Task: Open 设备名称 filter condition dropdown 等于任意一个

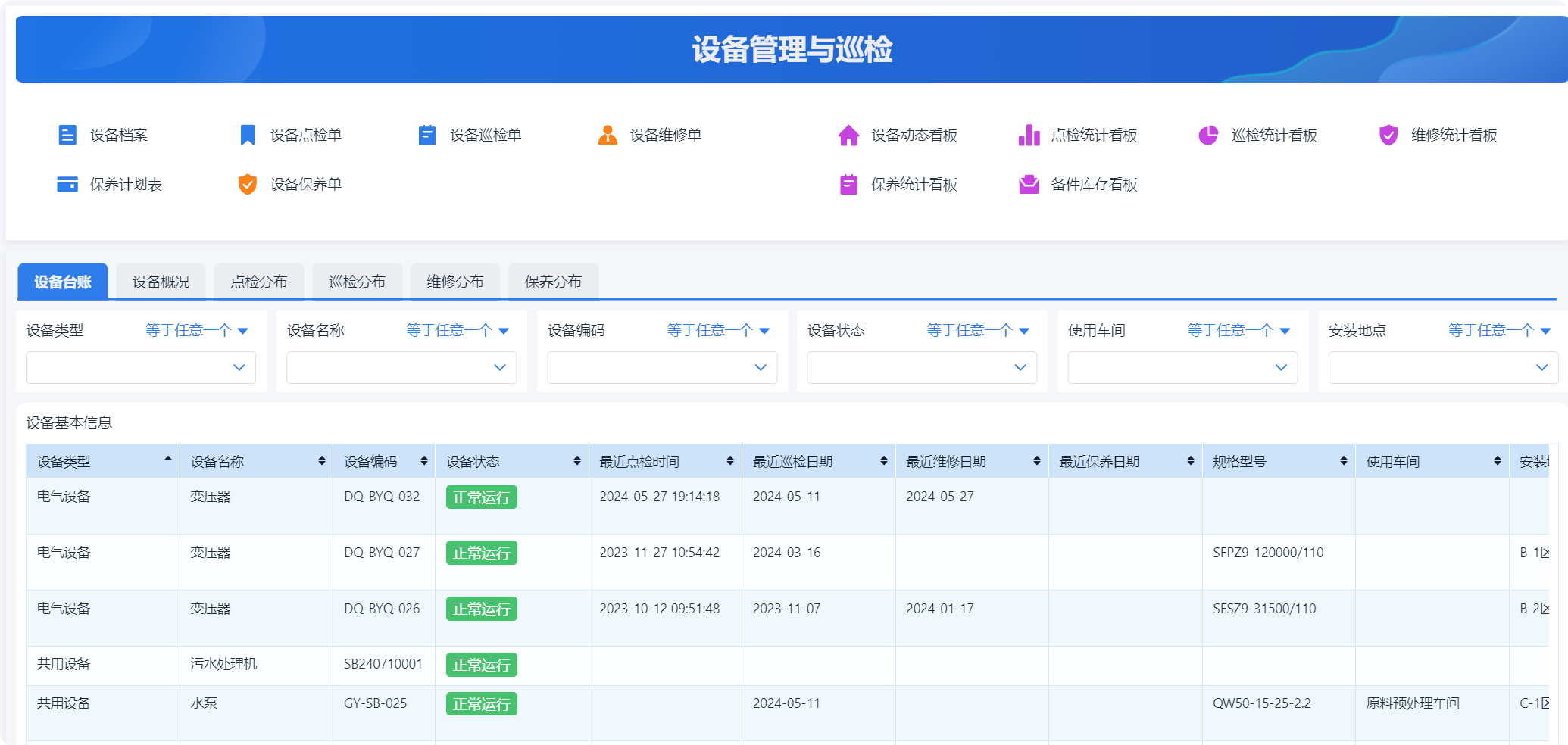Action: coord(458,330)
